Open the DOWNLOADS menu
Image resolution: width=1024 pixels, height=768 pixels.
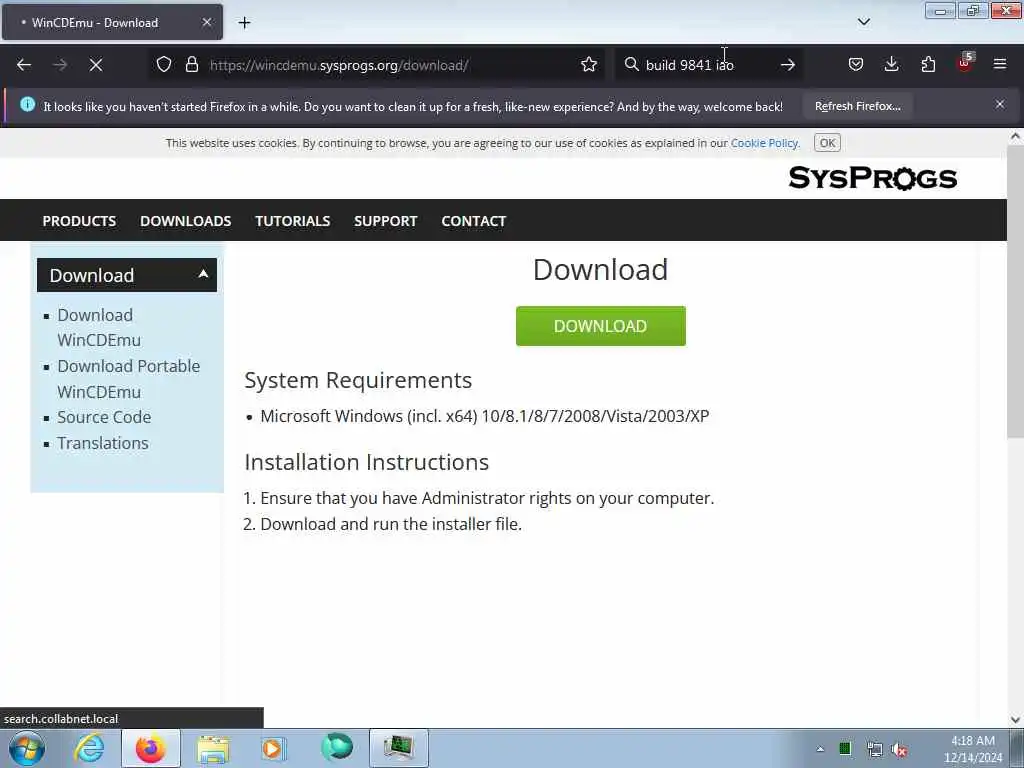tap(185, 221)
